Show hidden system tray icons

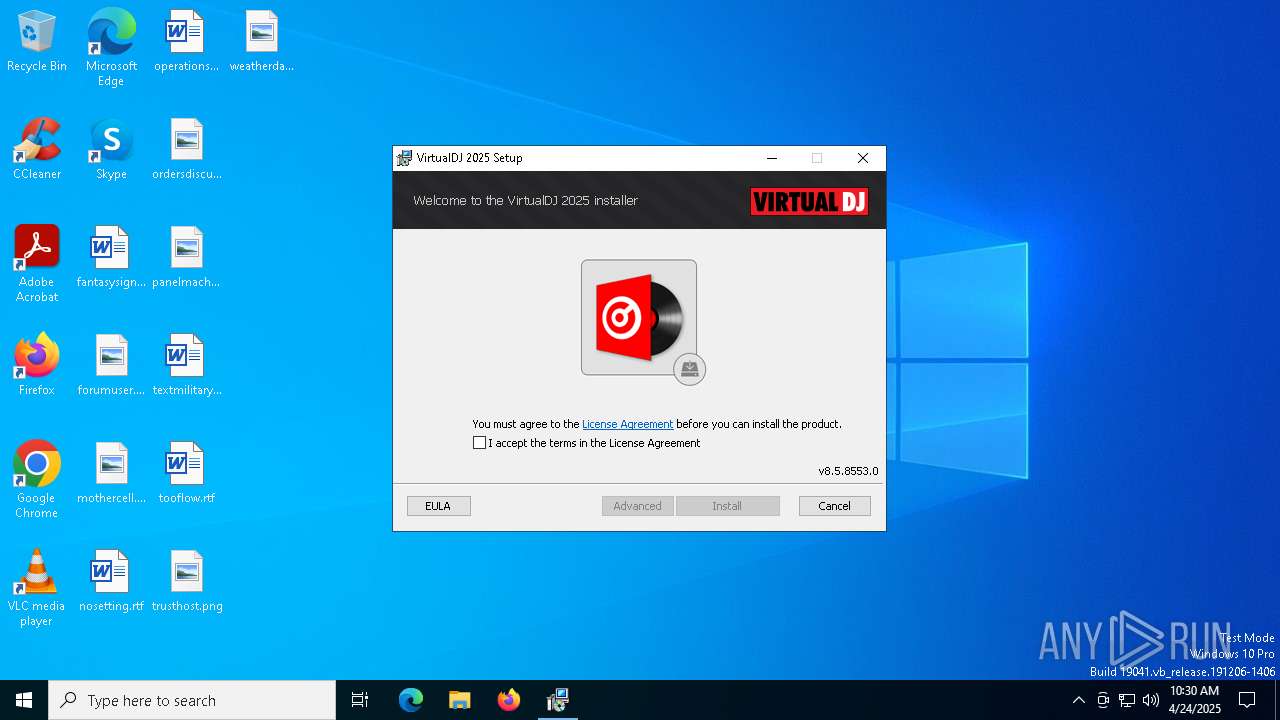[x=1078, y=700]
